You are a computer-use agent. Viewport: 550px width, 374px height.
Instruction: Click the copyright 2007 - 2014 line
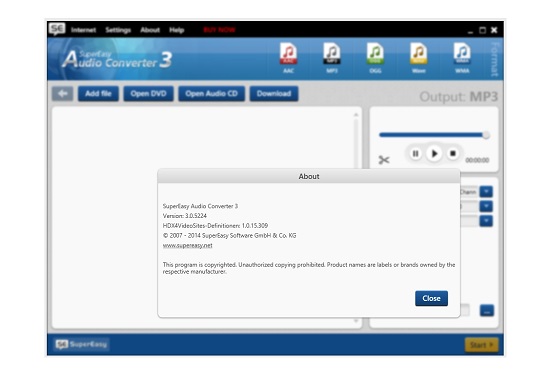pyautogui.click(x=229, y=235)
